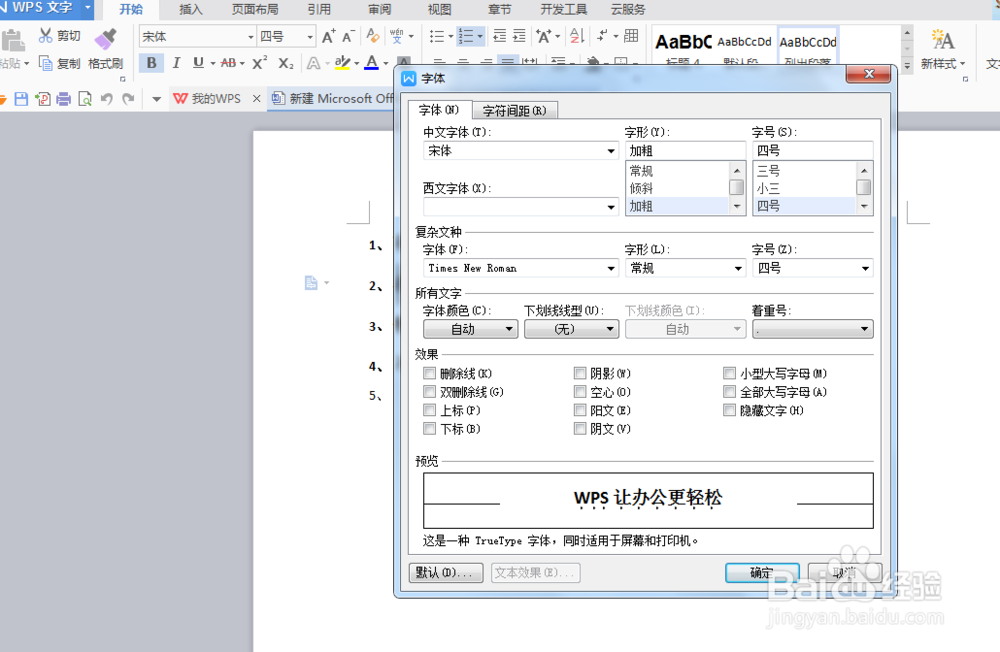Apply strikethrough AB icon
1000x652 pixels.
coord(228,63)
